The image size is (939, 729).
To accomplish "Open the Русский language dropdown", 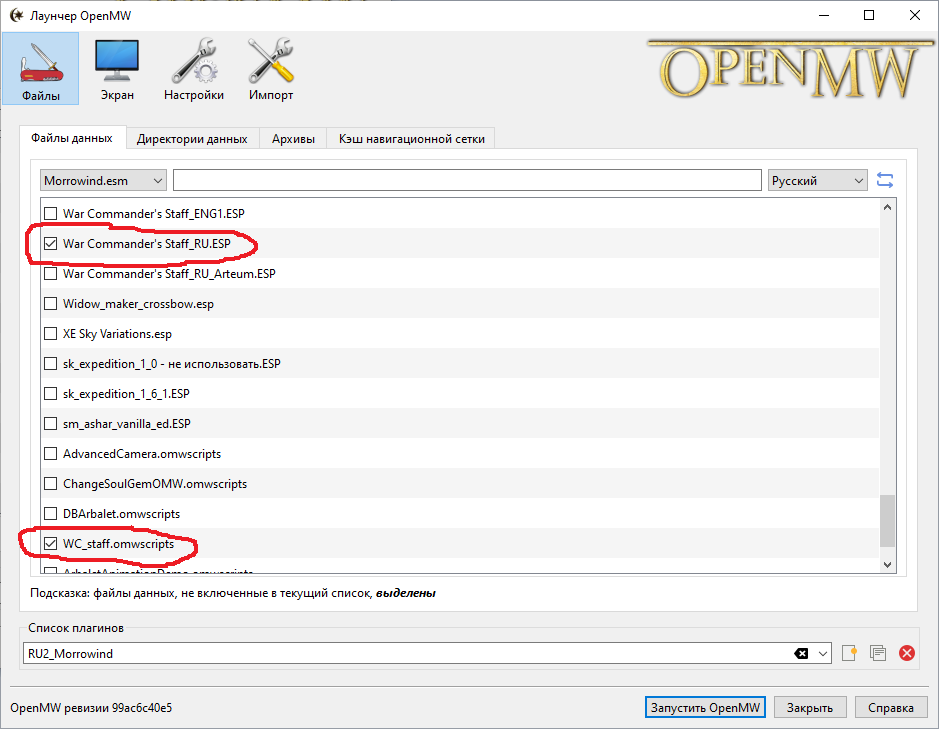I will click(818, 180).
